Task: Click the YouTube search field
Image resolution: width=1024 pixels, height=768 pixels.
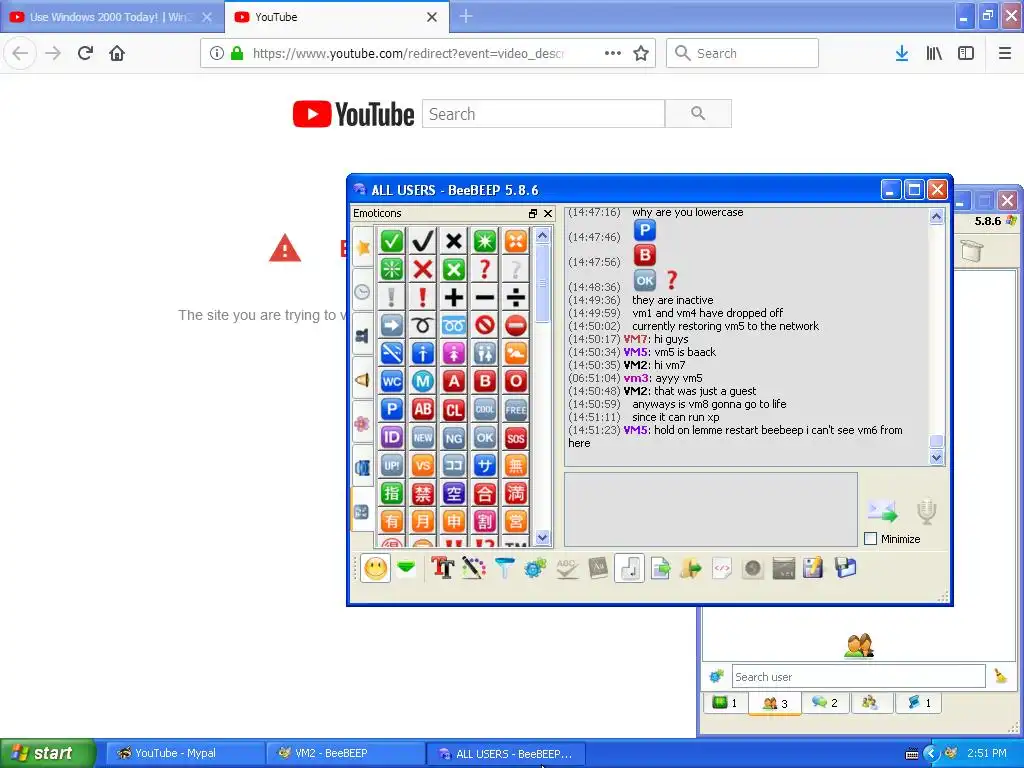Action: coord(543,114)
